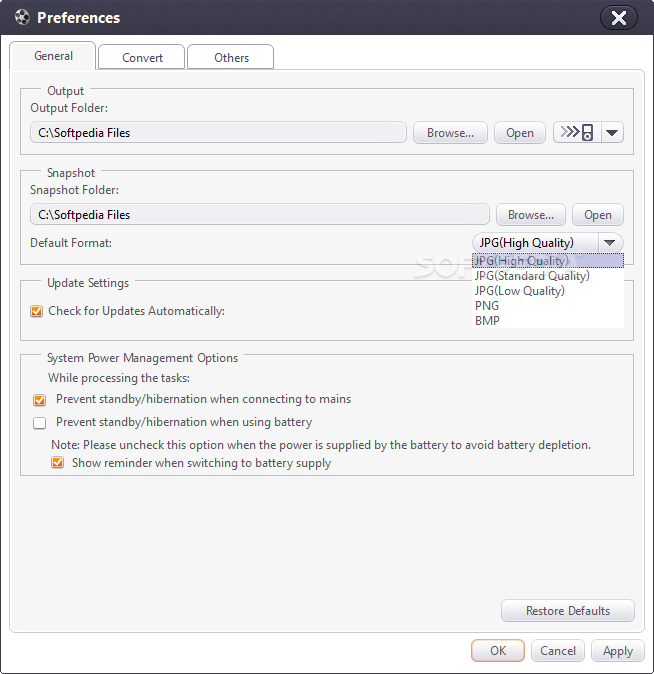Click the transfer-to-device output icon
The width and height of the screenshot is (654, 674).
tap(577, 132)
